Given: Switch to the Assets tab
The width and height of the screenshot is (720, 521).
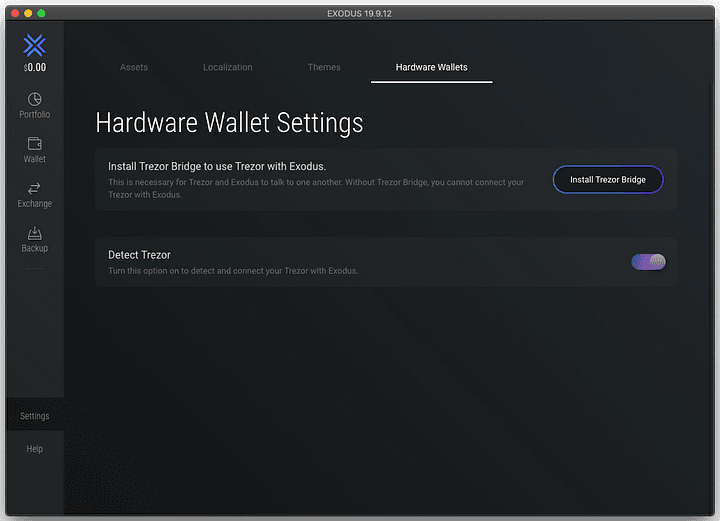Looking at the screenshot, I should 134,67.
